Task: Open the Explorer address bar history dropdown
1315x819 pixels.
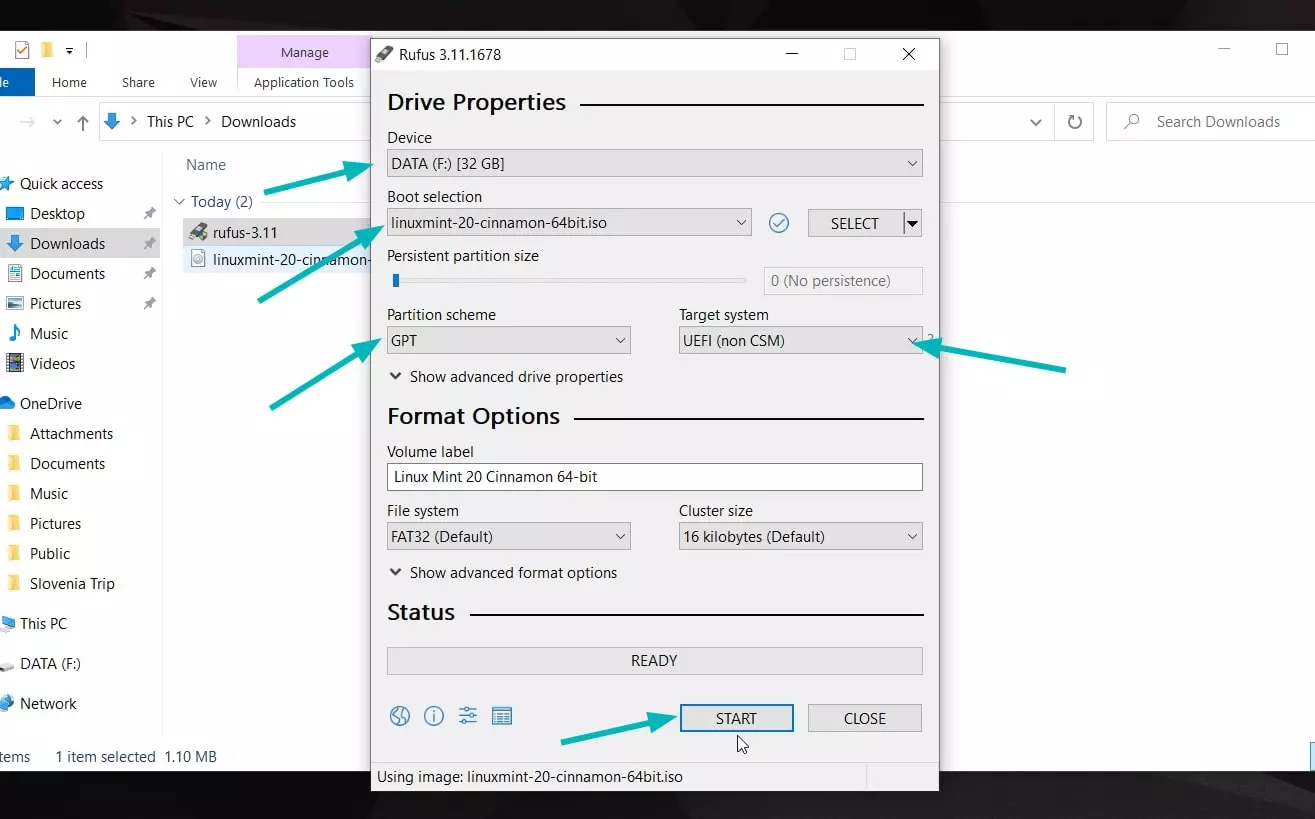Action: (1036, 122)
